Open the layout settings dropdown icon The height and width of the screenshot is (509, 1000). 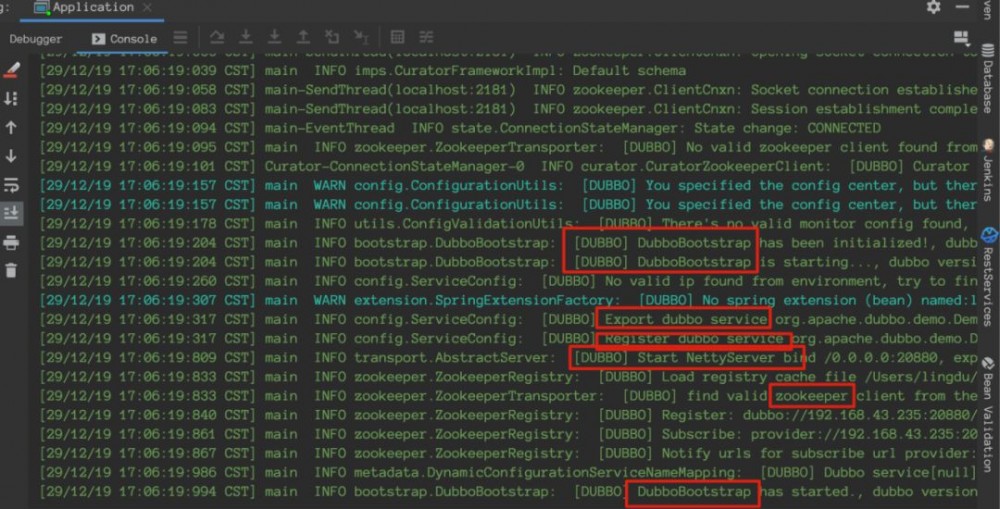[962, 38]
